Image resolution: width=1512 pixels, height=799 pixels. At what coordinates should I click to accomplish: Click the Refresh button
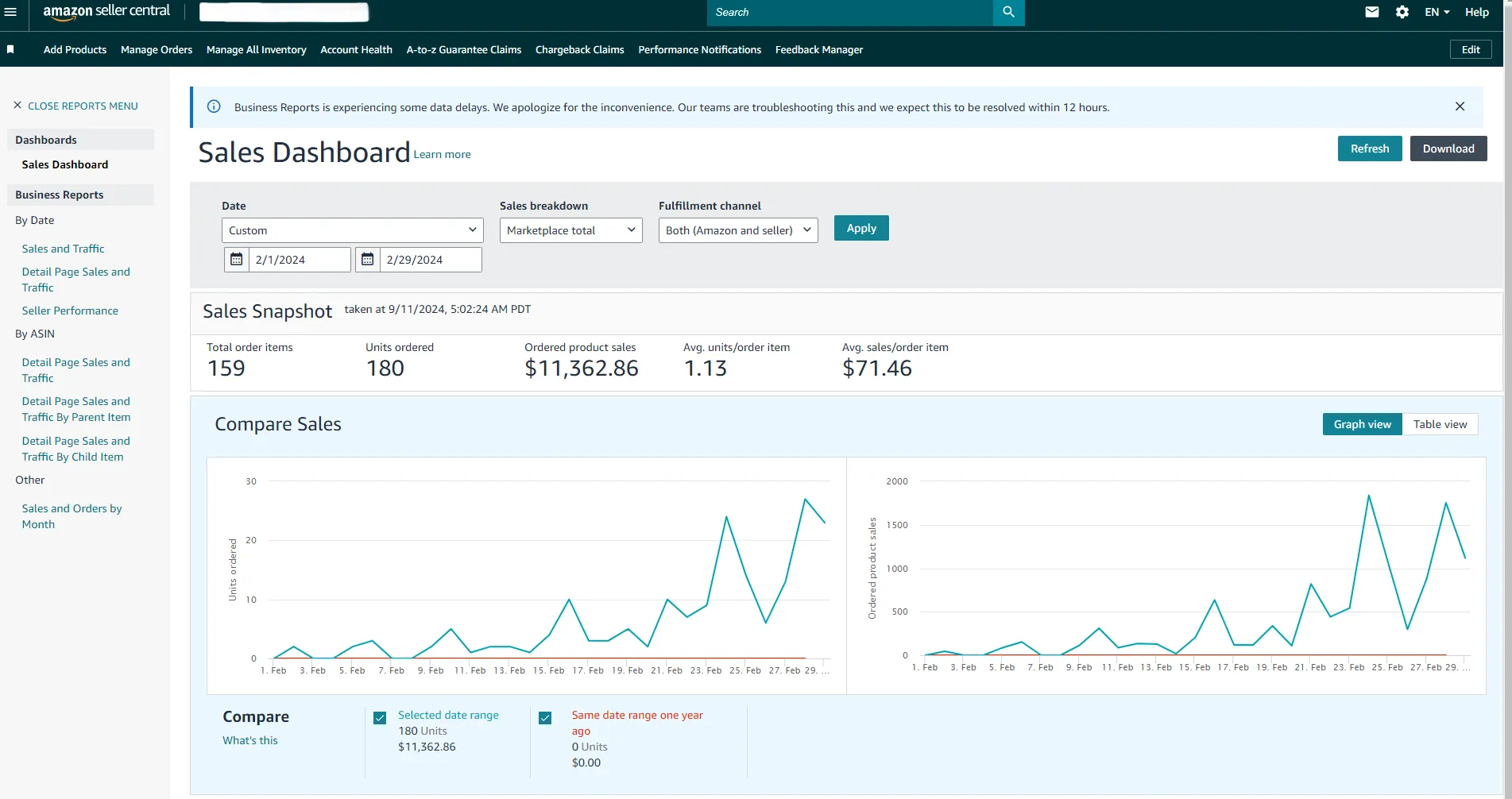[x=1370, y=149]
